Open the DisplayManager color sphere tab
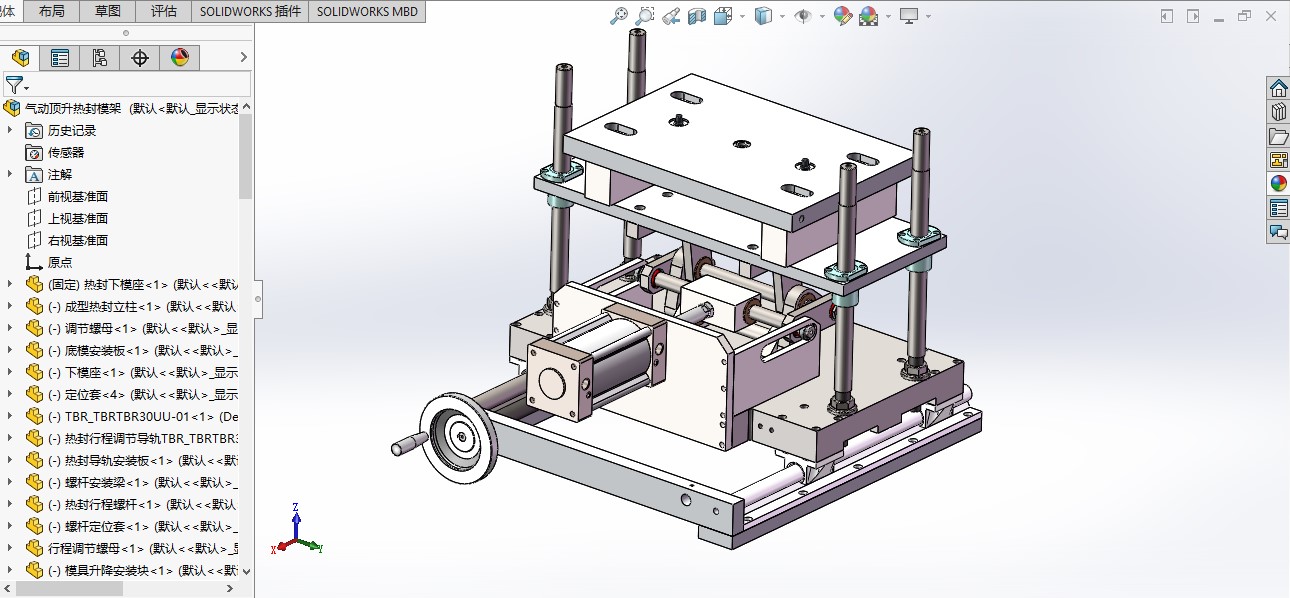Viewport: 1290px width, 598px height. [x=180, y=58]
